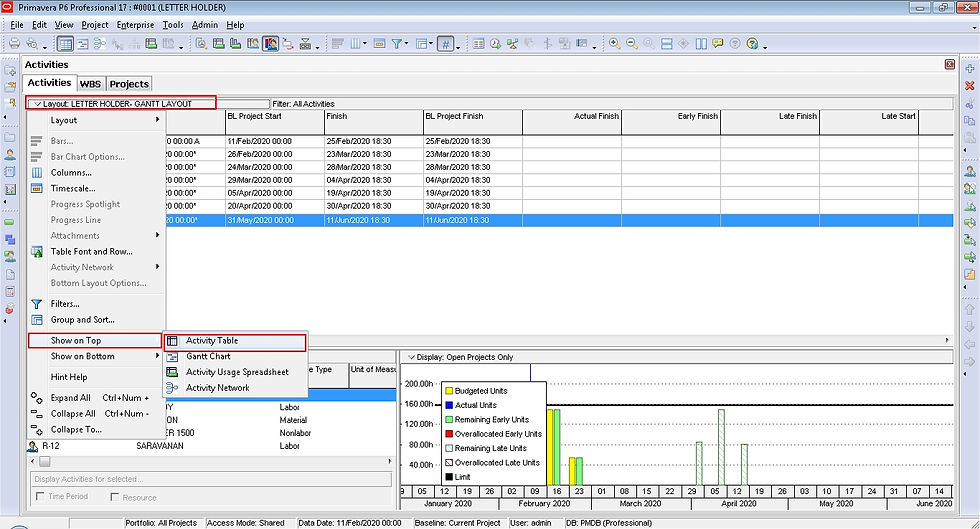
Task: Click the horizontal split layout icon
Action: coord(666,44)
